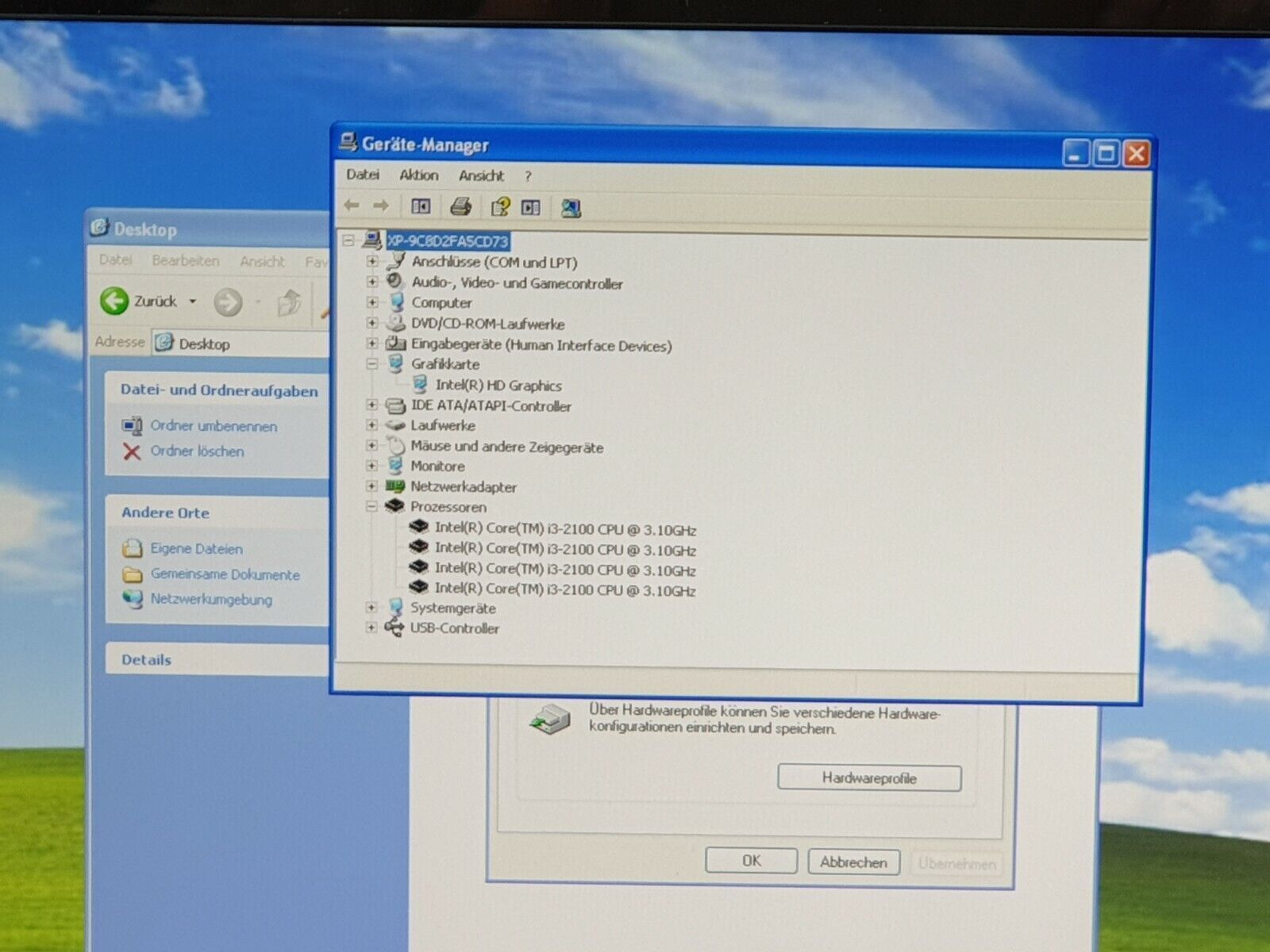This screenshot has width=1270, height=952.
Task: Open the Bearbeiten menu in Desktop window
Action: pos(186,260)
